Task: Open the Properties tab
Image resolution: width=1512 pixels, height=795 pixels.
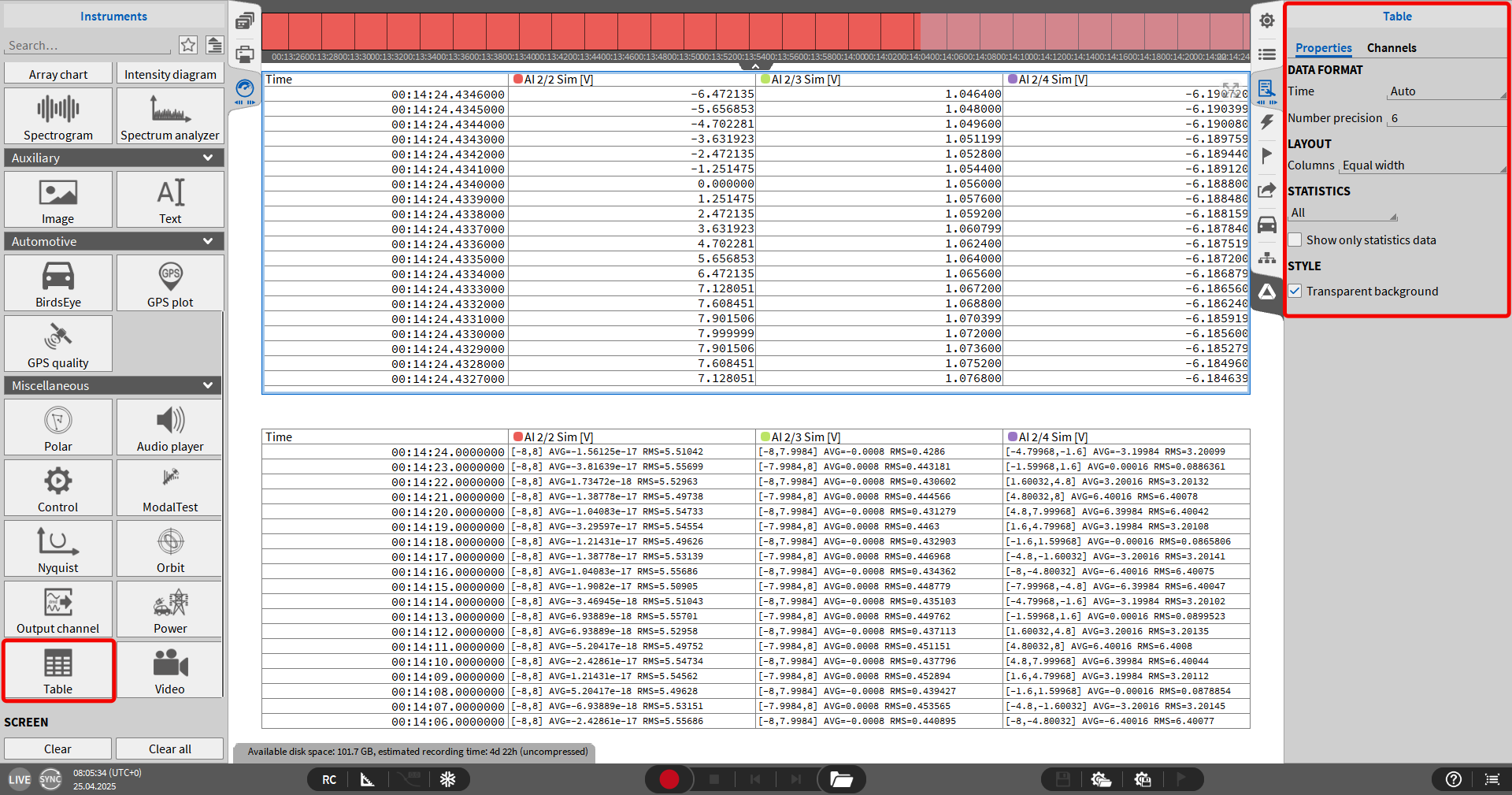Action: 1323,48
